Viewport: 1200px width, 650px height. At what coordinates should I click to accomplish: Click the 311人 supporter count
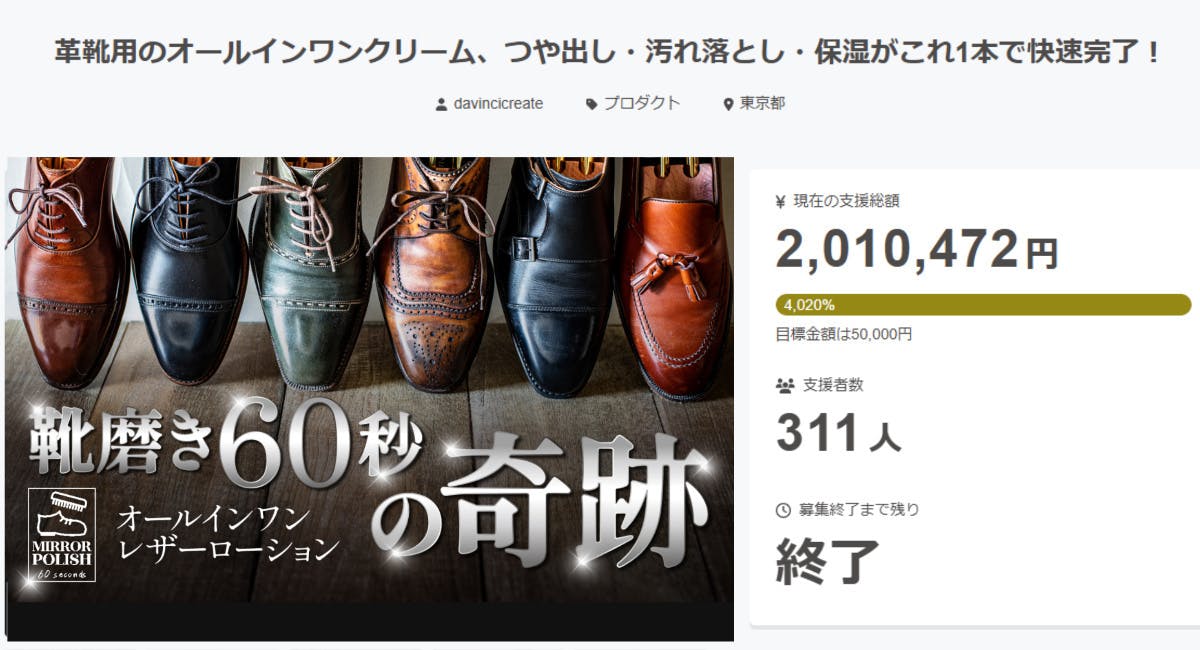(x=838, y=434)
